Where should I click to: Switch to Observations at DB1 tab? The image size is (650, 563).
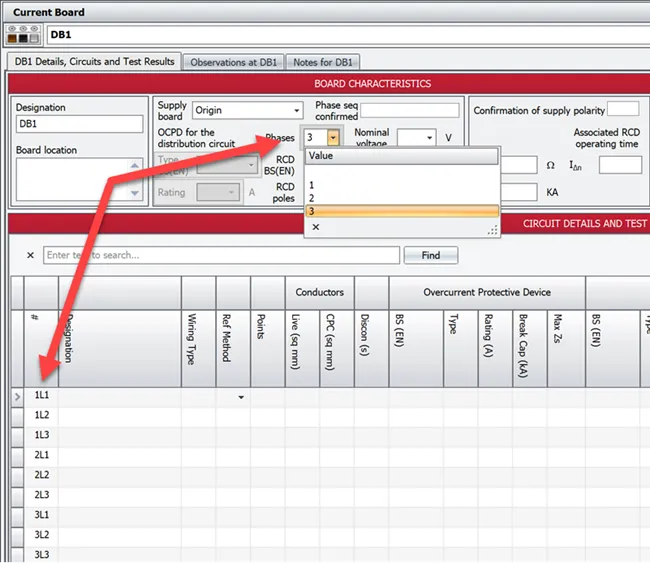point(235,62)
